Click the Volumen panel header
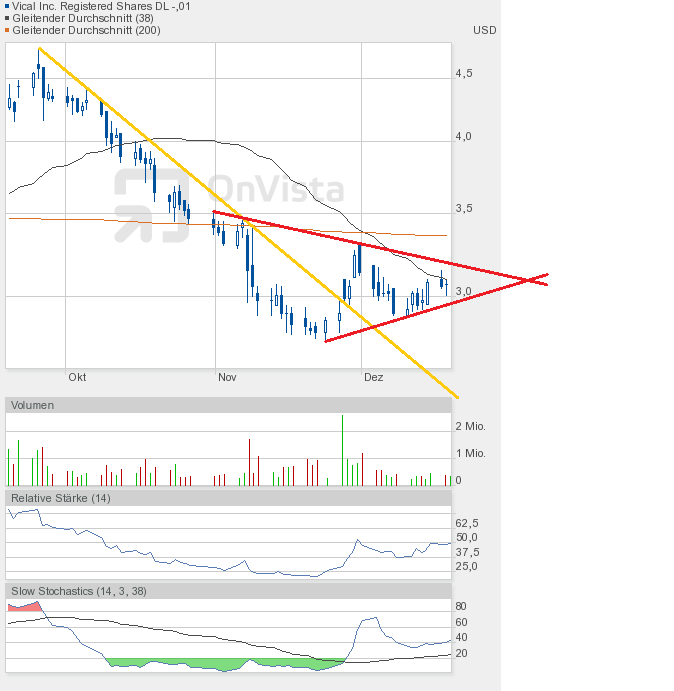The width and height of the screenshot is (674, 691). (x=228, y=405)
